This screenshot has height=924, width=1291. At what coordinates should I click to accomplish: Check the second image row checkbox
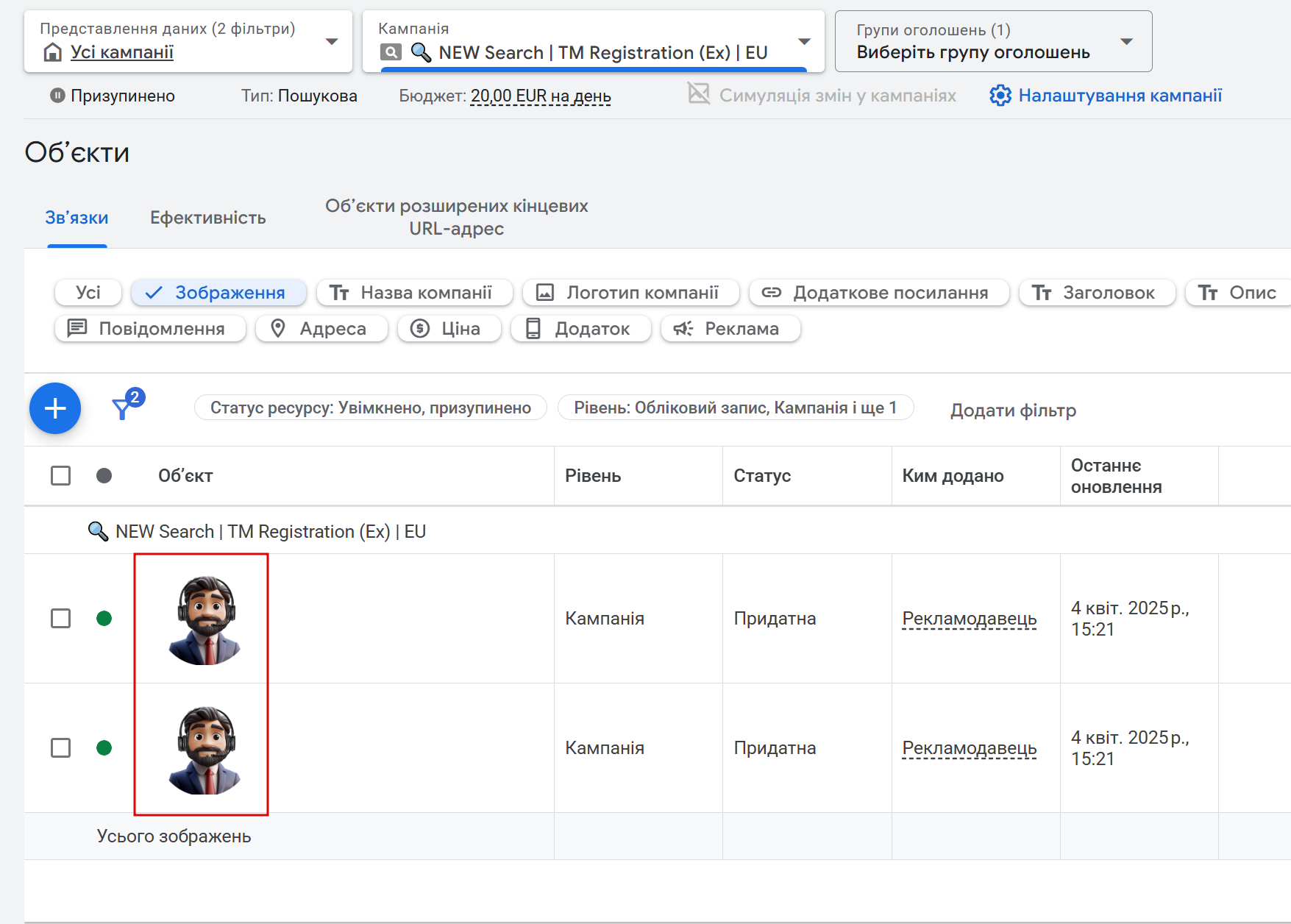[x=61, y=748]
